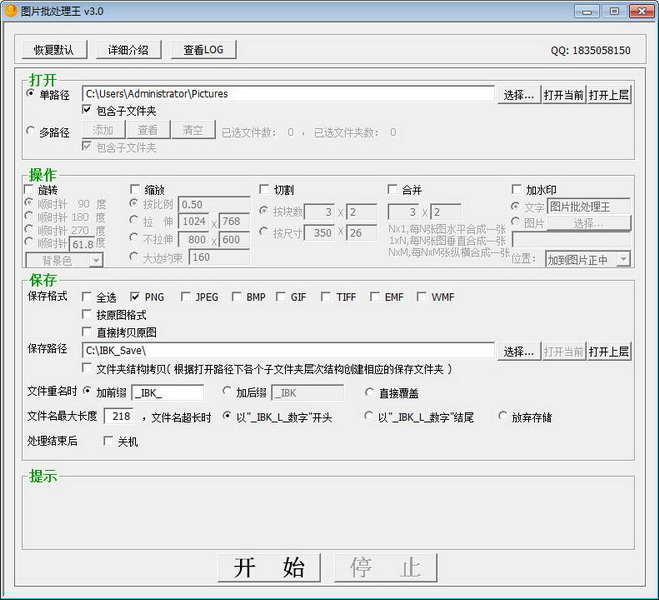Click the max filename length field 218
Viewport: 659px width, 600px height.
click(119, 416)
